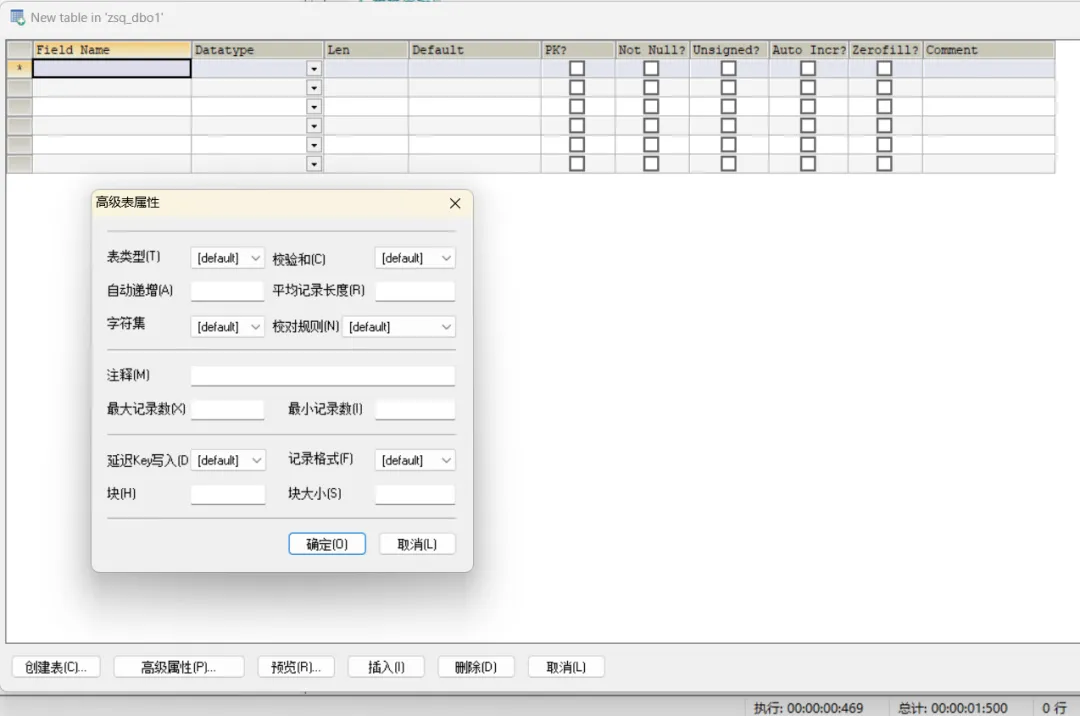Open 高级属性(P)... button
This screenshot has width=1080, height=716.
(178, 666)
